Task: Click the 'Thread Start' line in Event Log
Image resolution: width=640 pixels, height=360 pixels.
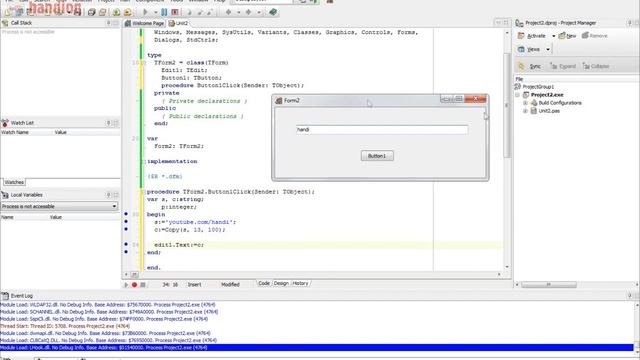Action: click(65, 326)
